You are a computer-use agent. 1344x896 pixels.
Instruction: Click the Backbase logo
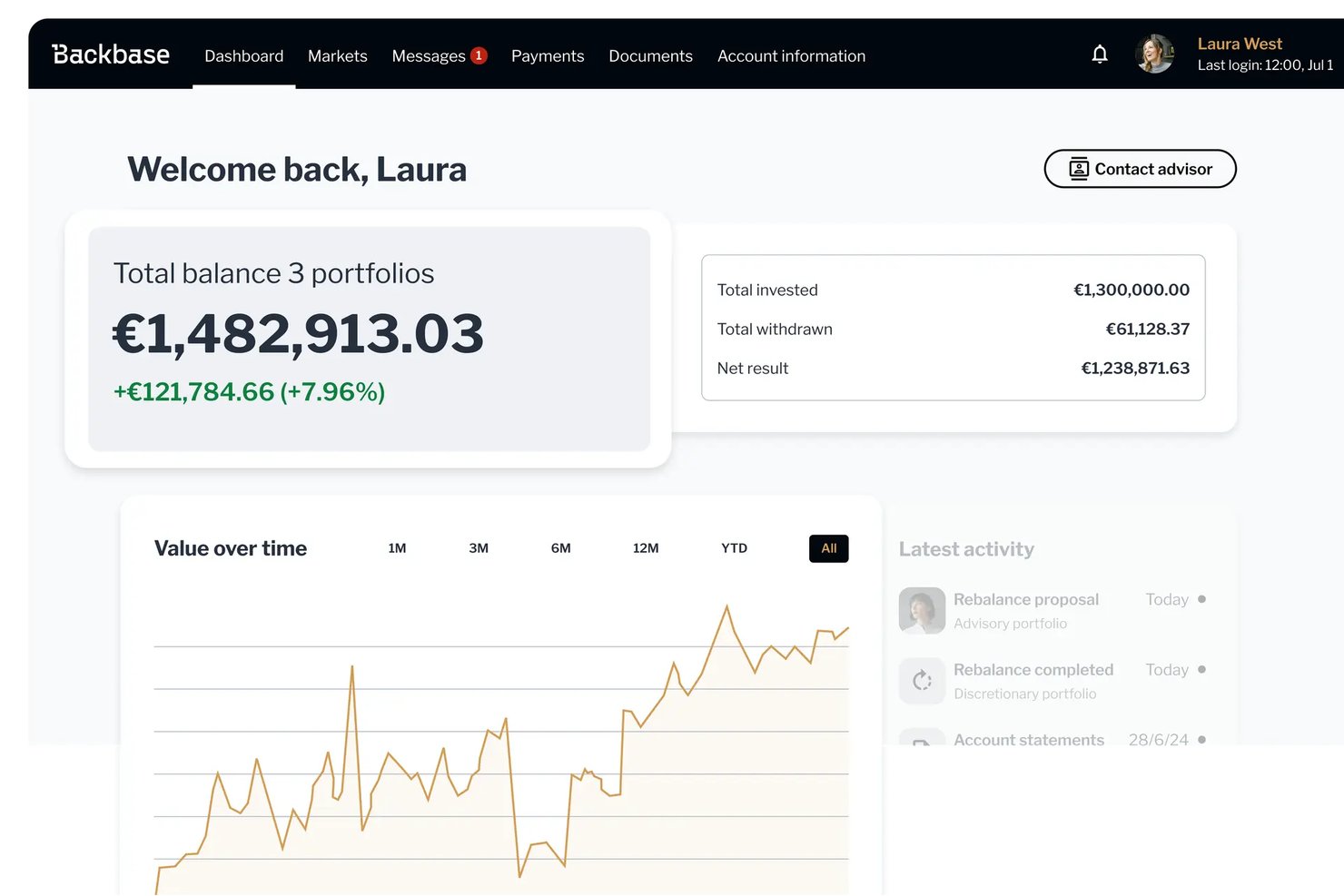tap(111, 54)
